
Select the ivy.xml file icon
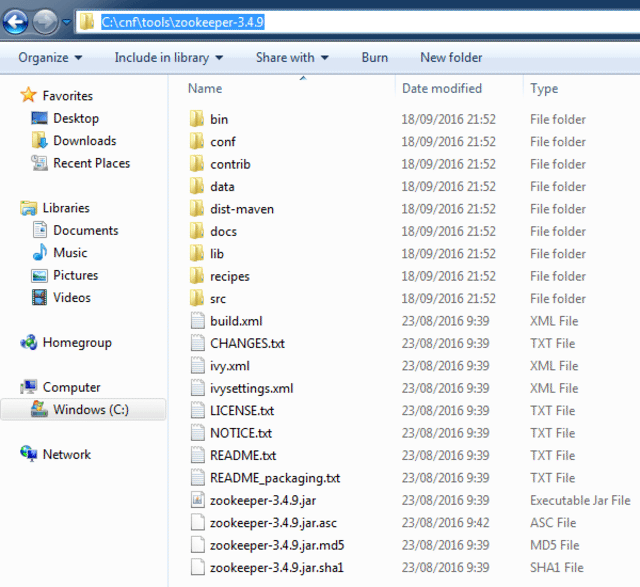[198, 365]
